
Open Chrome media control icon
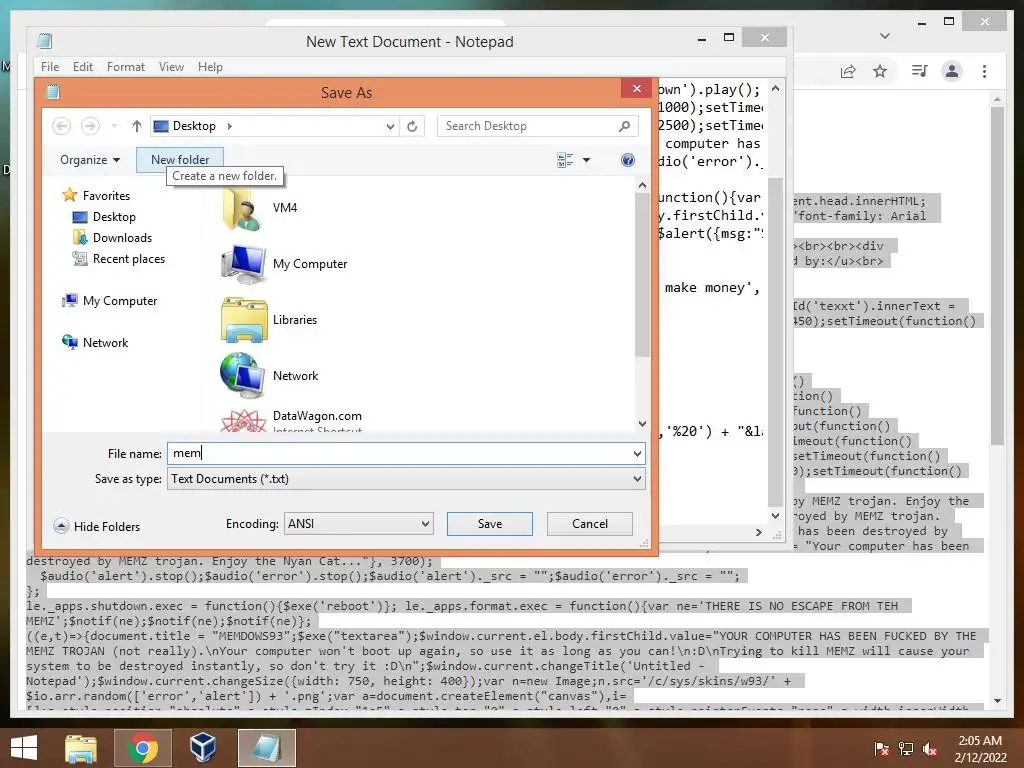(x=920, y=71)
